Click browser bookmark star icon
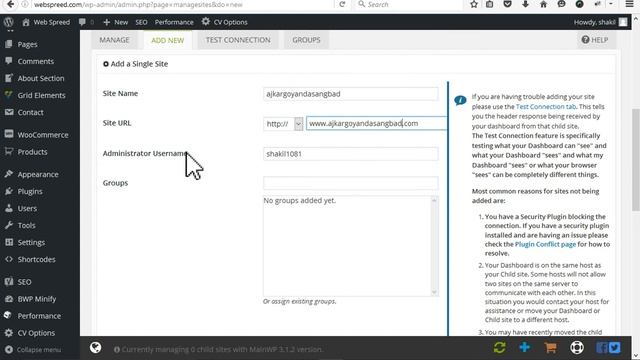 pyautogui.click(x=473, y=4)
